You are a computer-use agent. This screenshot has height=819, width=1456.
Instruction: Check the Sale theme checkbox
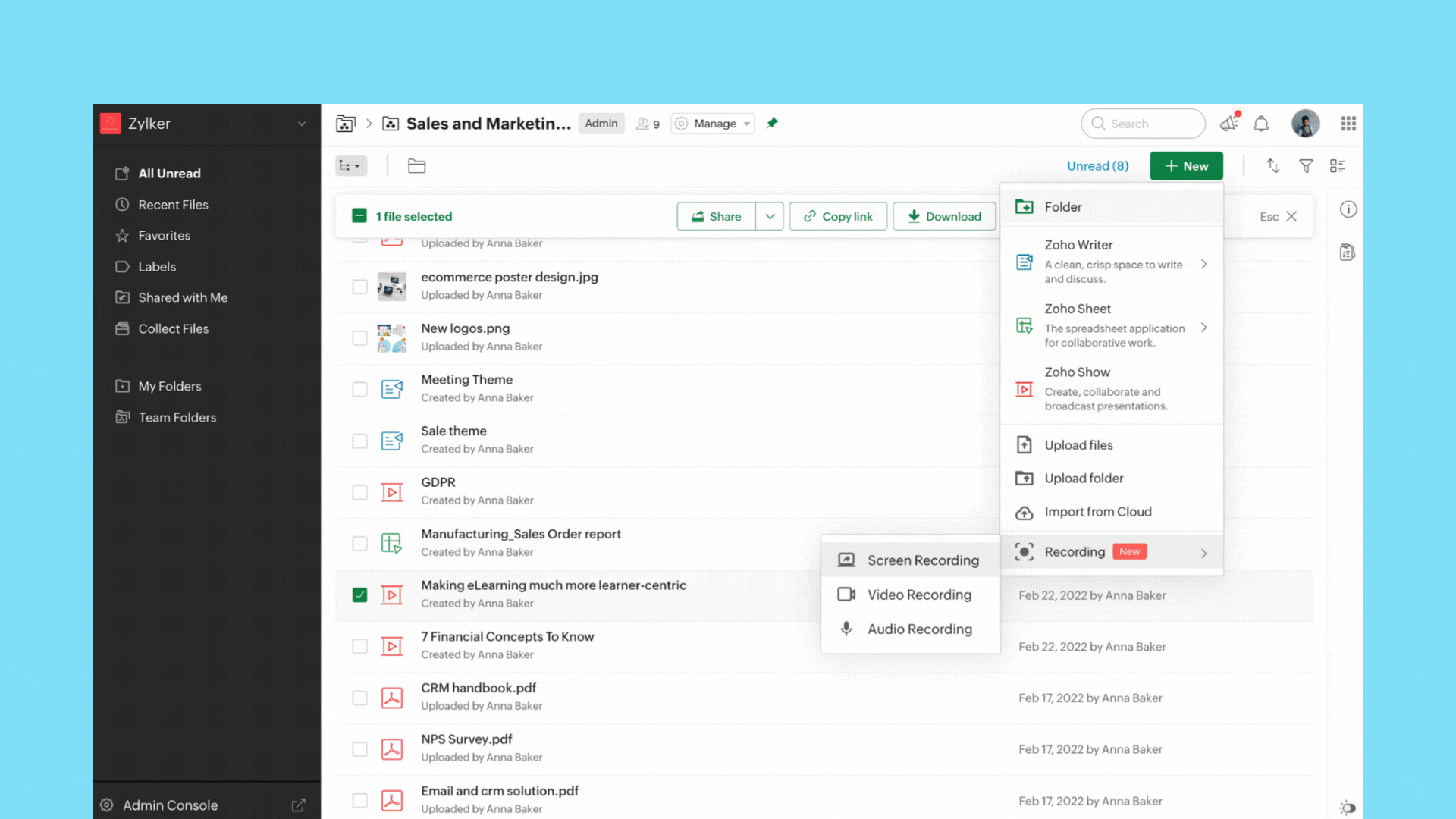tap(359, 441)
